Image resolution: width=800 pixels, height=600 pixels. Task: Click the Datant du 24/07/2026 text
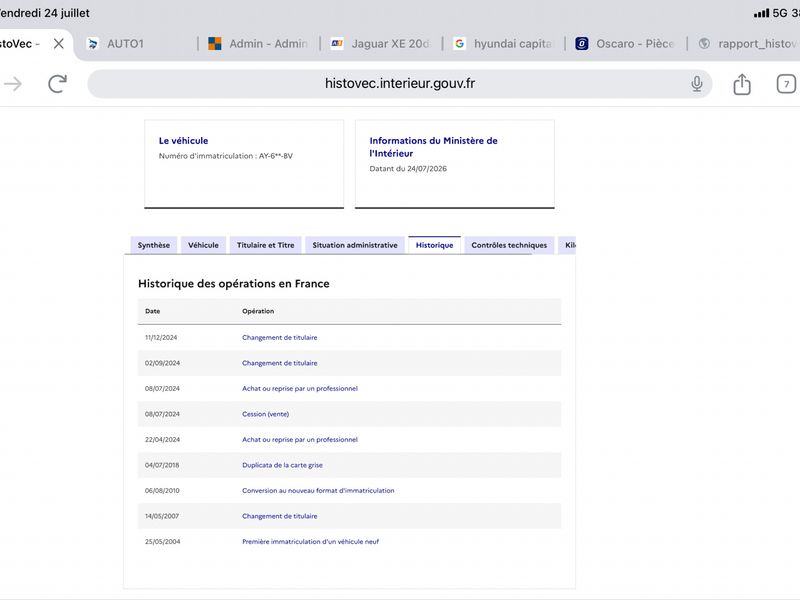click(x=408, y=169)
